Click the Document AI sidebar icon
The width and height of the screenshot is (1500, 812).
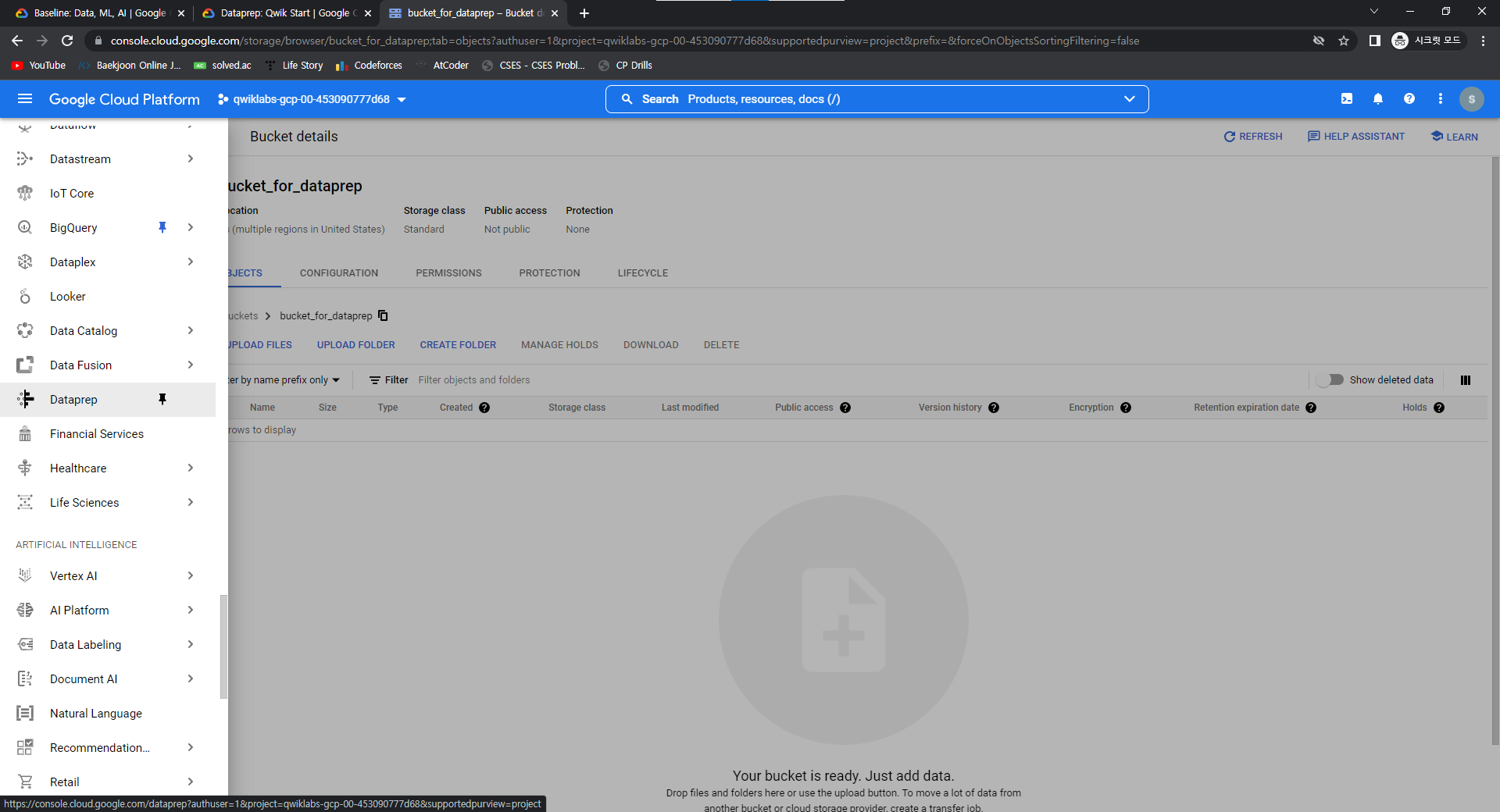[25, 679]
